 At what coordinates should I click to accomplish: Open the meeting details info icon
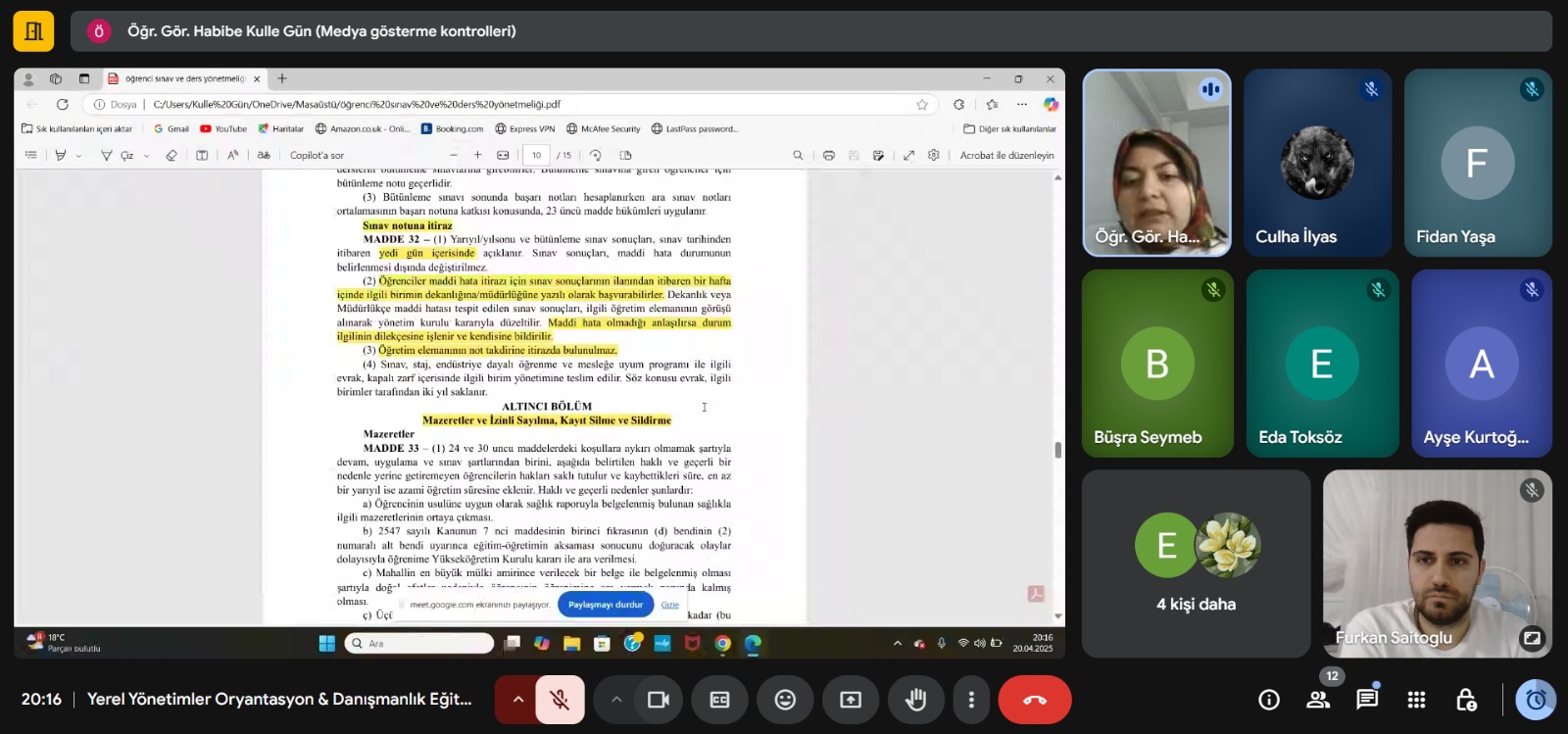point(1269,700)
